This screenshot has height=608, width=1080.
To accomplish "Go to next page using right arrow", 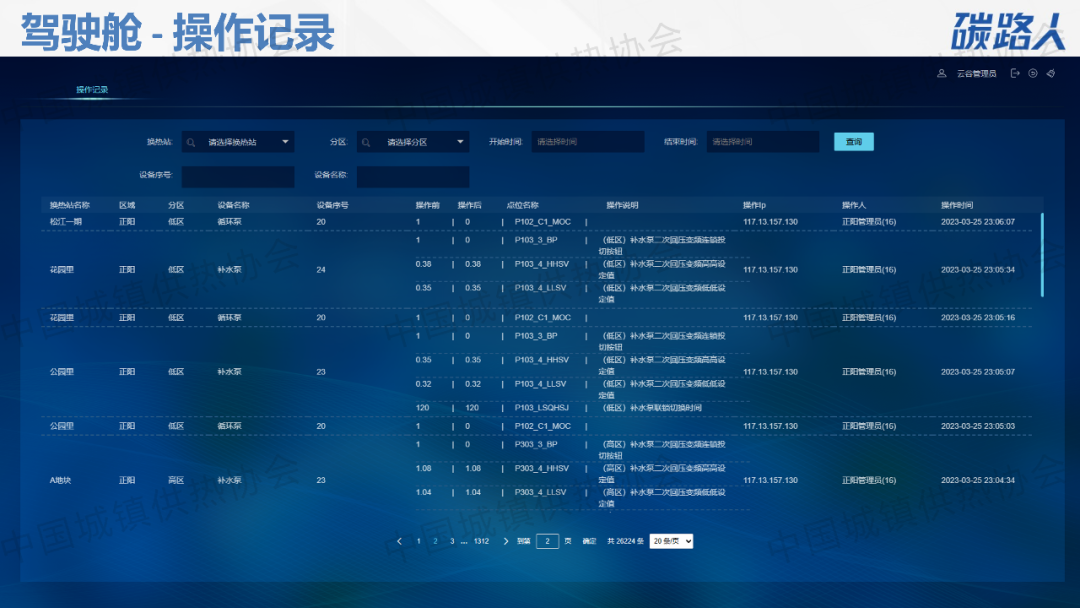I will pos(506,541).
